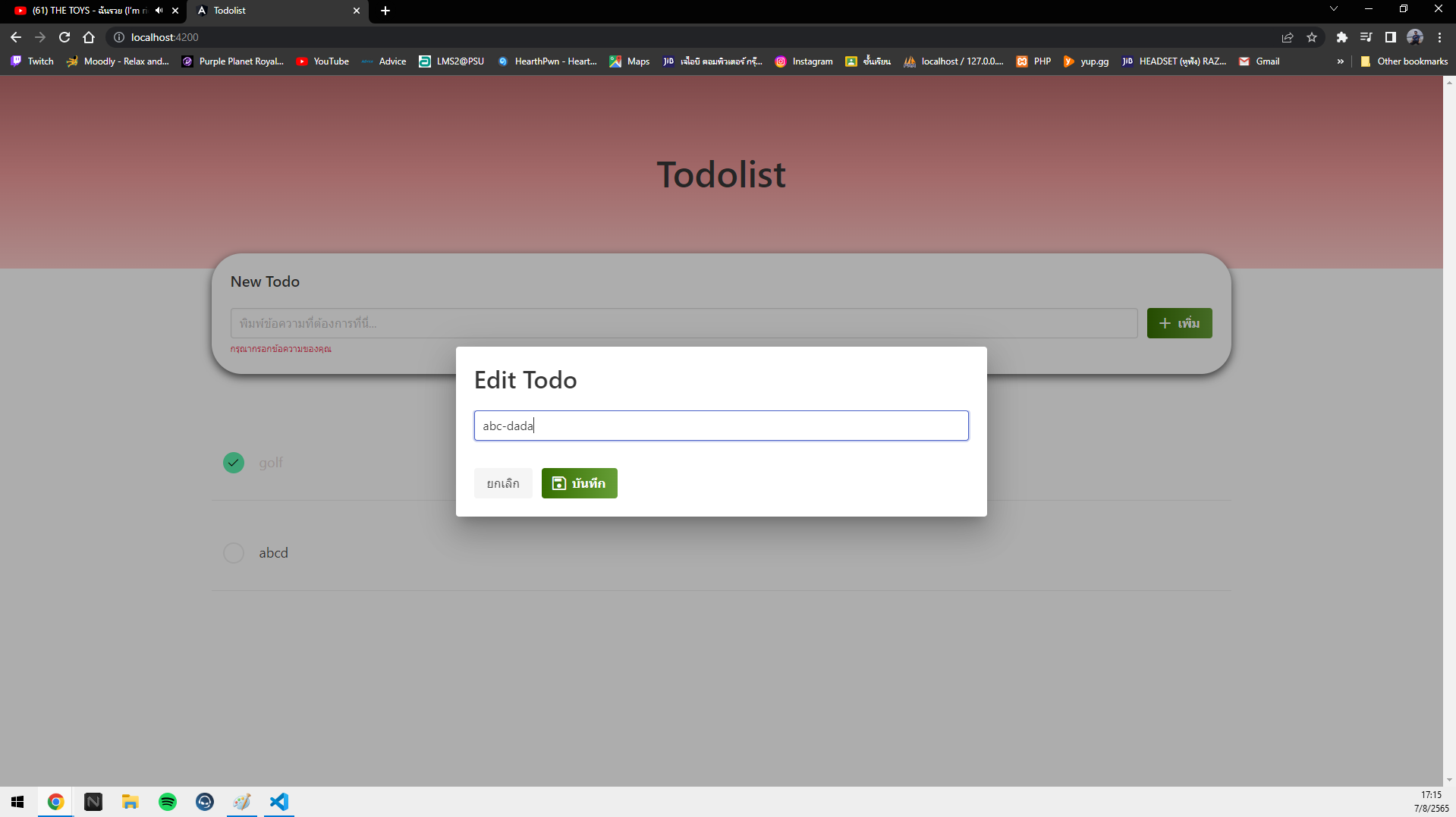Open the HearthPwn bookmark
This screenshot has height=817, width=1456.
[547, 61]
